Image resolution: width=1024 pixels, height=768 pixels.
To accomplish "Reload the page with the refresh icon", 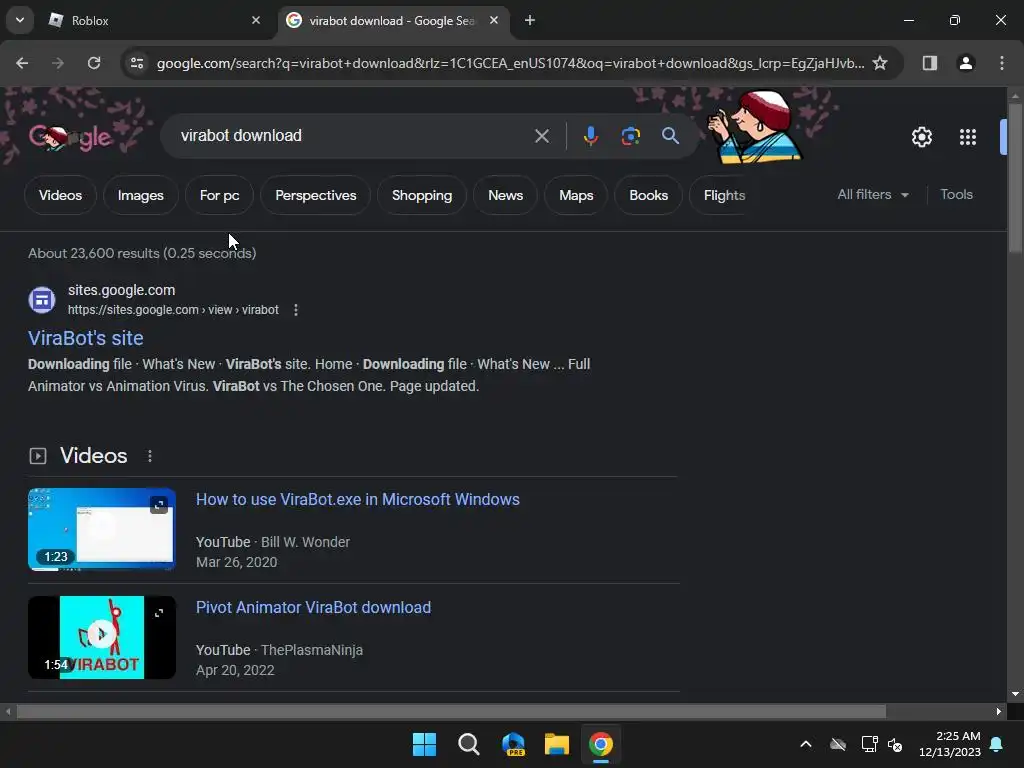I will click(94, 63).
